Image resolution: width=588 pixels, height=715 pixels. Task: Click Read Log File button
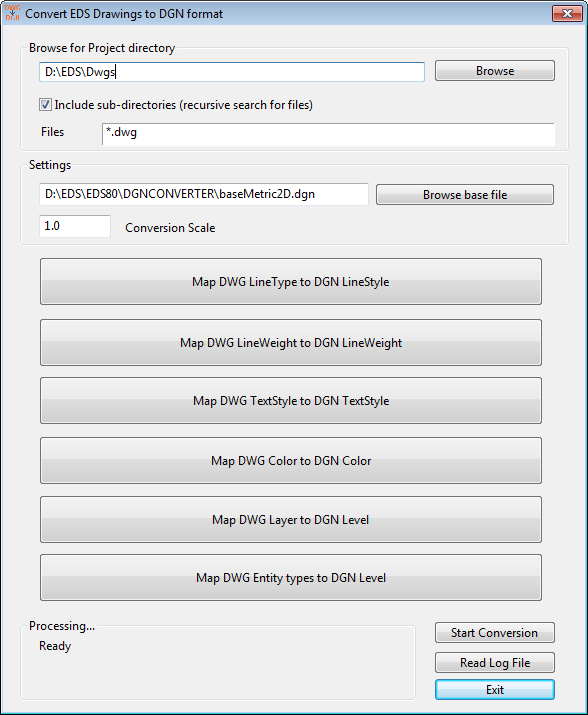(x=494, y=663)
